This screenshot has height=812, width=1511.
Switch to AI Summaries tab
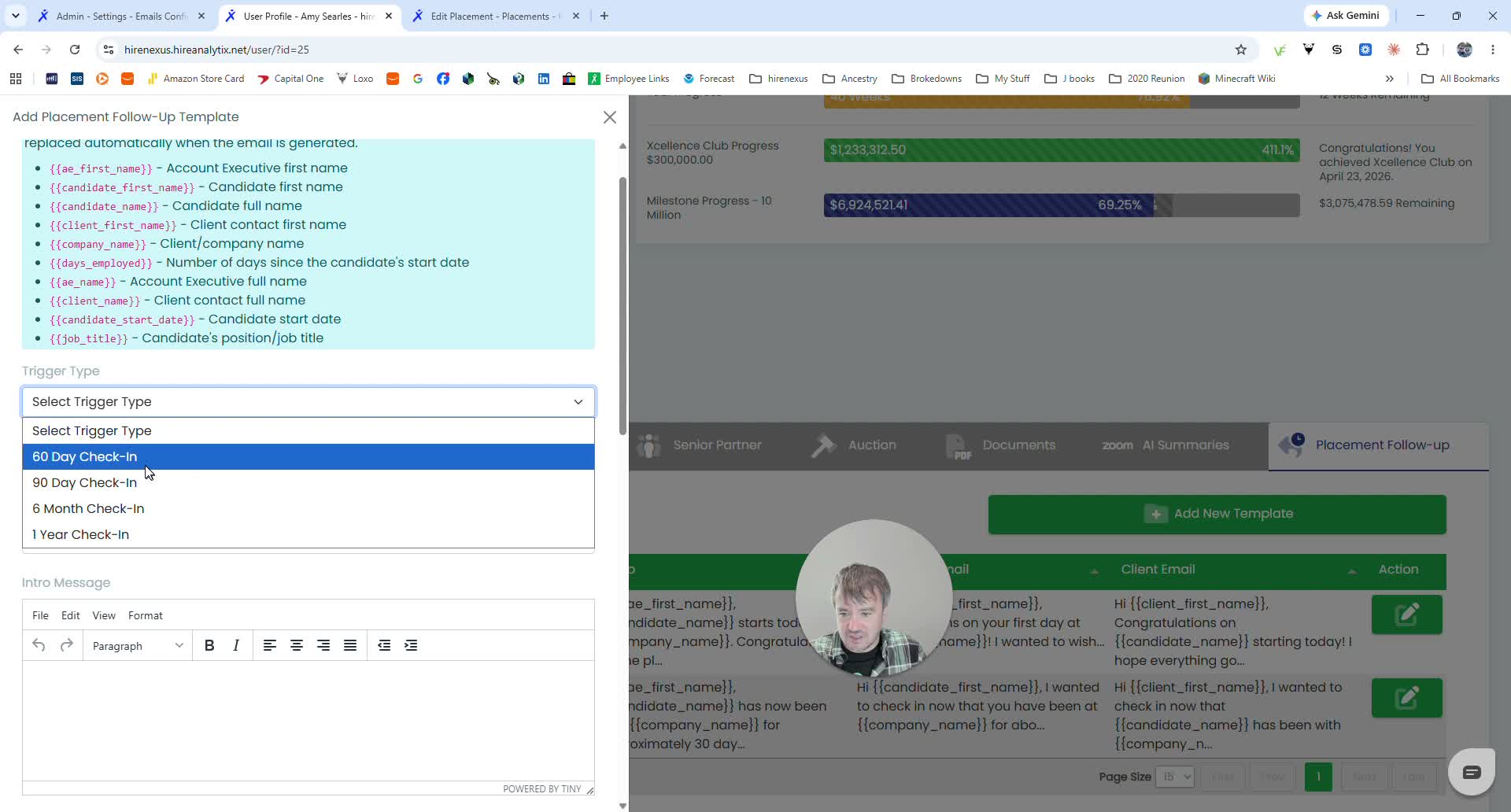(x=1166, y=445)
